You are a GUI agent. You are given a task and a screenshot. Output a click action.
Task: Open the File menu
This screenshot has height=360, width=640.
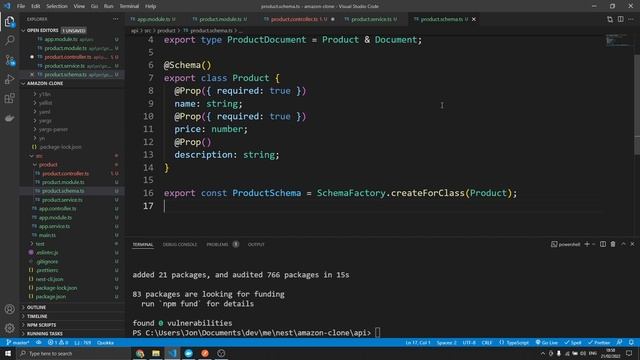point(21,6)
